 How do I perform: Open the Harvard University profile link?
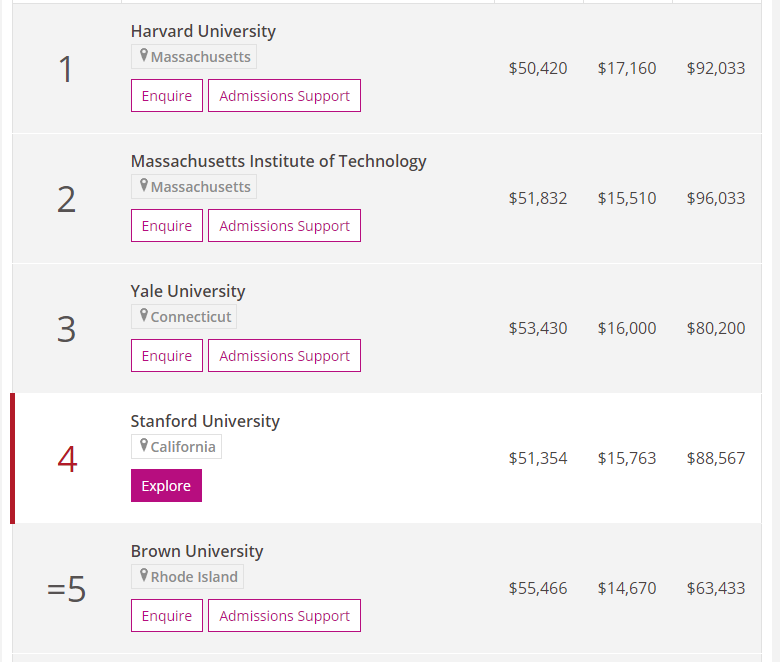click(203, 31)
